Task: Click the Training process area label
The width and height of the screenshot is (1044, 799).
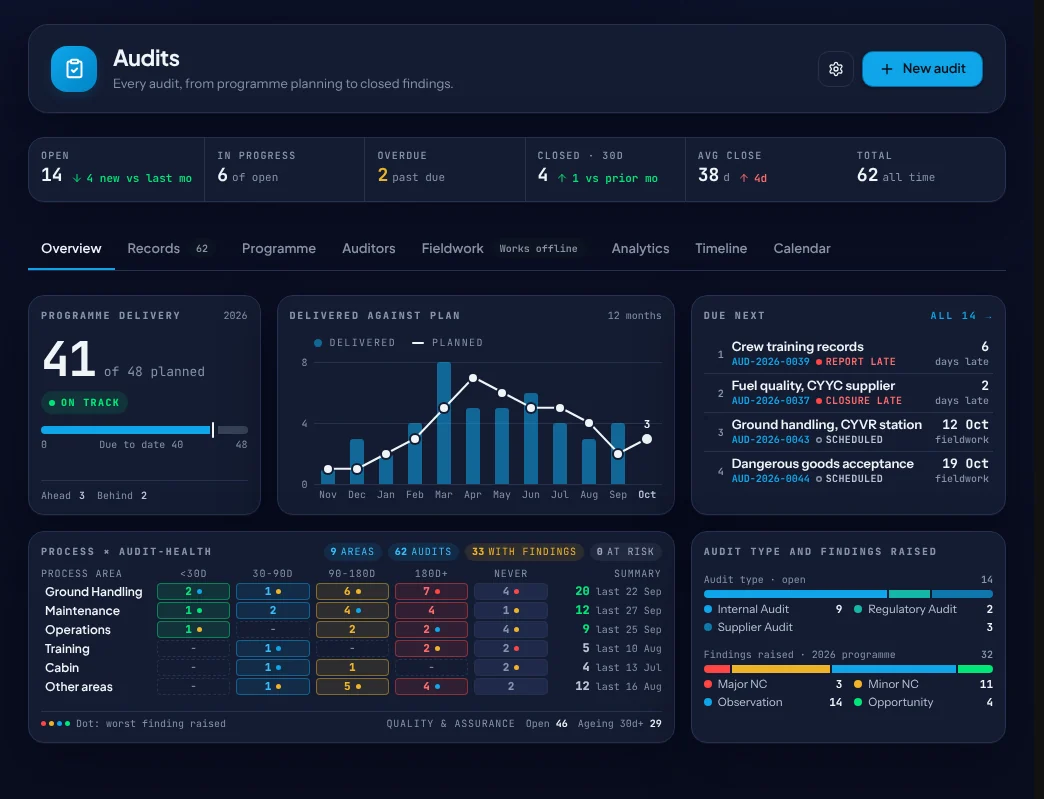Action: tap(67, 649)
